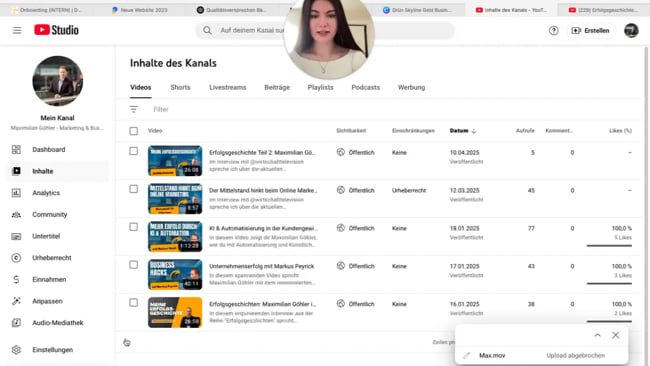The image size is (650, 366).
Task: Click the search magnifier icon
Action: [207, 30]
